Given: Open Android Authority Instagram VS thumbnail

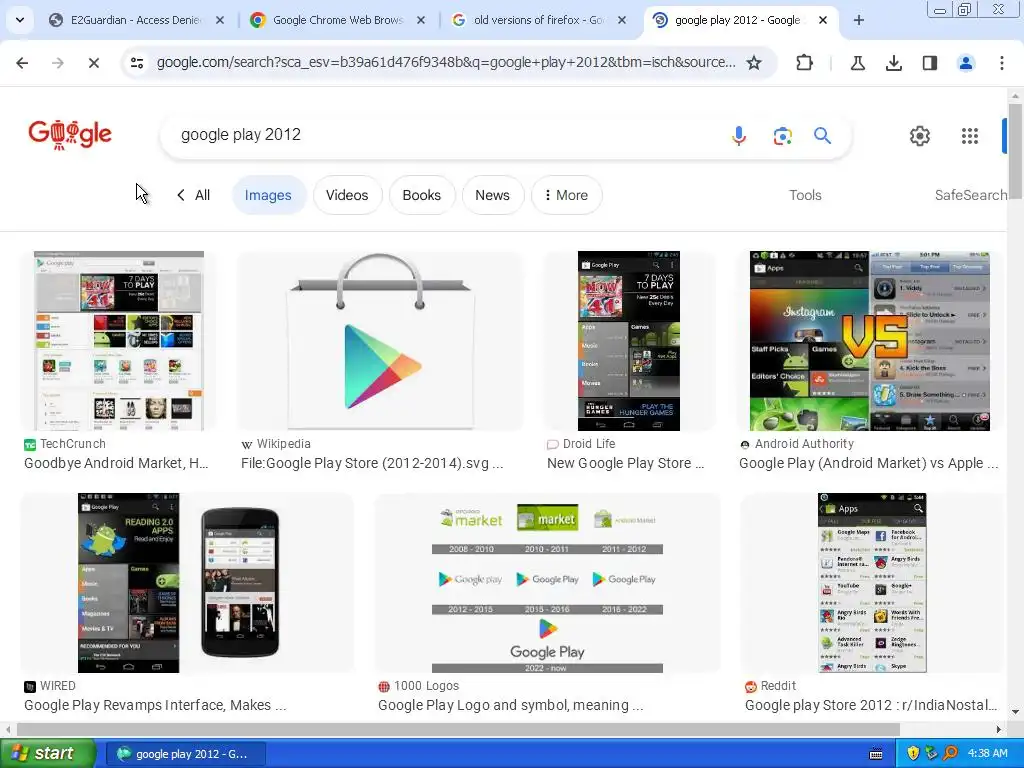Looking at the screenshot, I should pyautogui.click(x=870, y=341).
